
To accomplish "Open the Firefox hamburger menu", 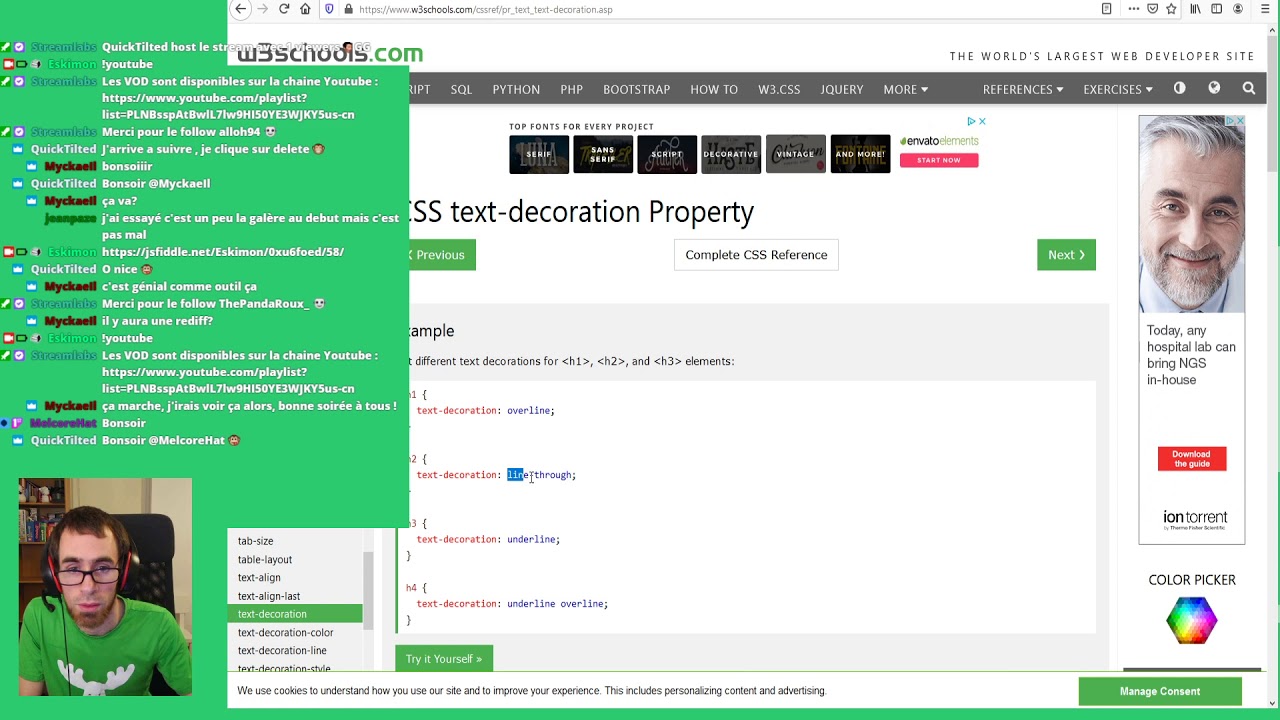I will click(x=1265, y=9).
